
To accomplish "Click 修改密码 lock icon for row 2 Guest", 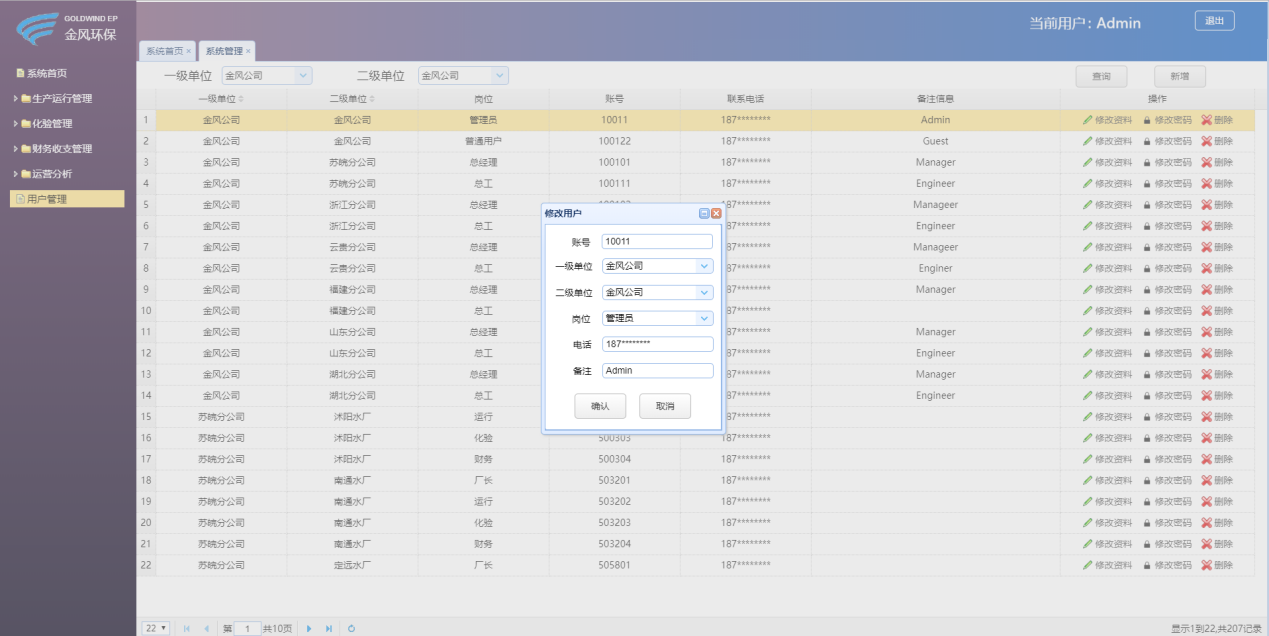I will (x=1147, y=141).
